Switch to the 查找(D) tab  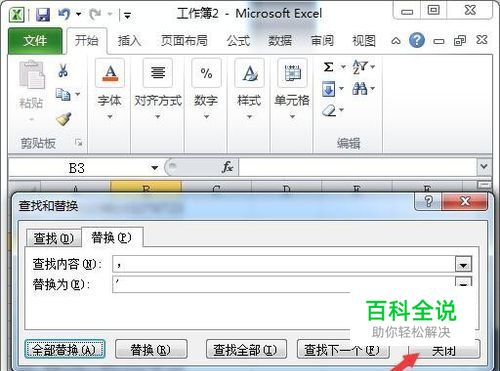(54, 239)
